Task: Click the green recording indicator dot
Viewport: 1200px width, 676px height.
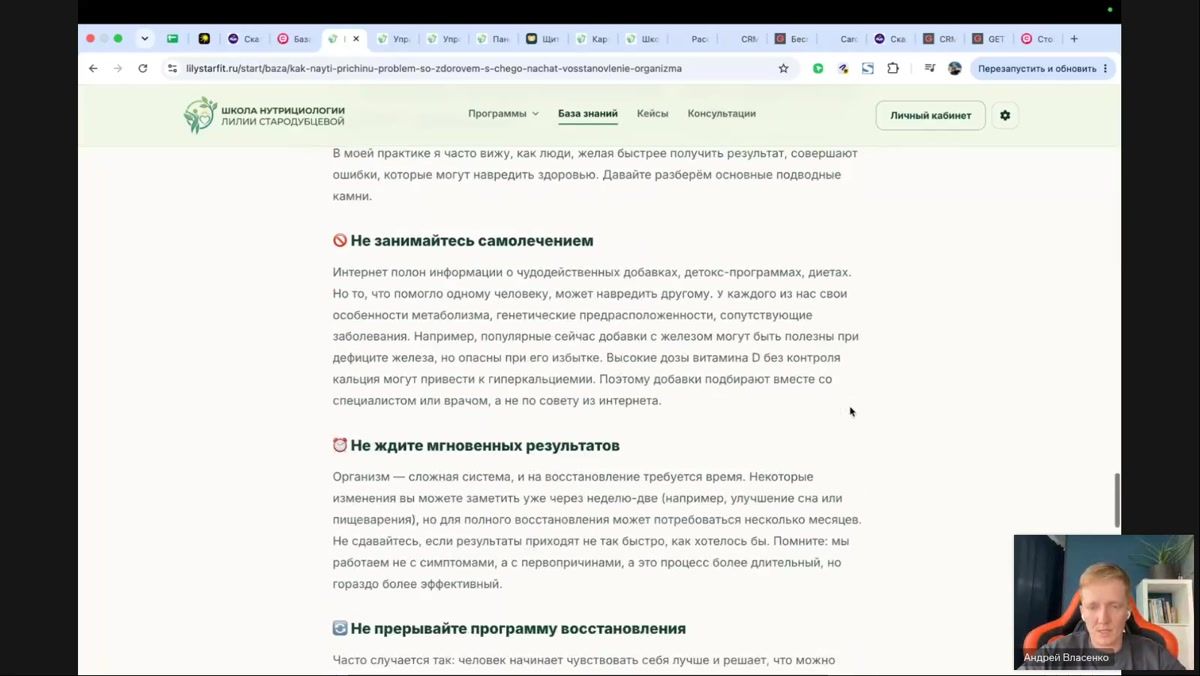Action: click(1110, 9)
